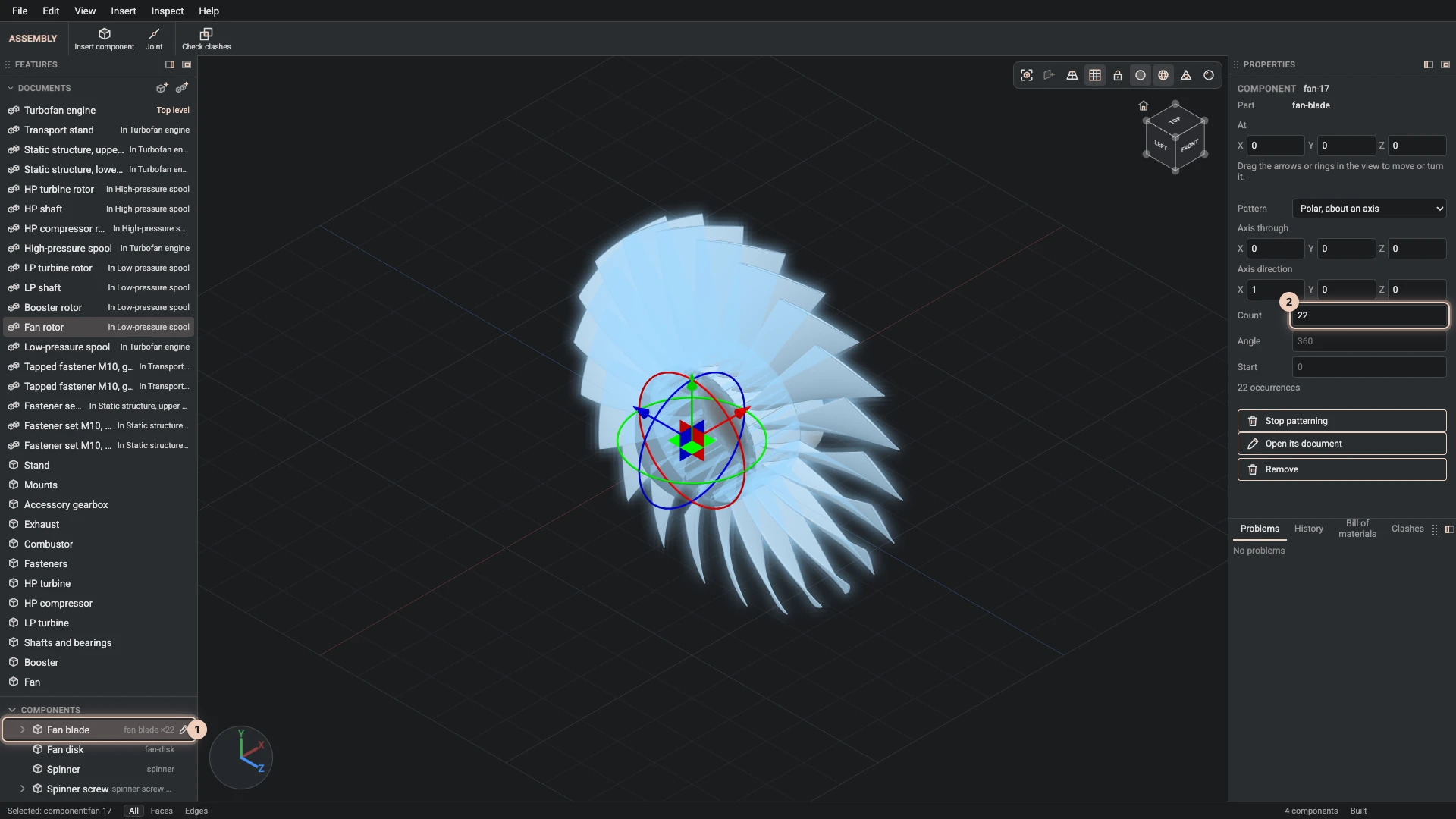1456x819 pixels.
Task: Toggle perspective view icon
Action: coord(1072,75)
